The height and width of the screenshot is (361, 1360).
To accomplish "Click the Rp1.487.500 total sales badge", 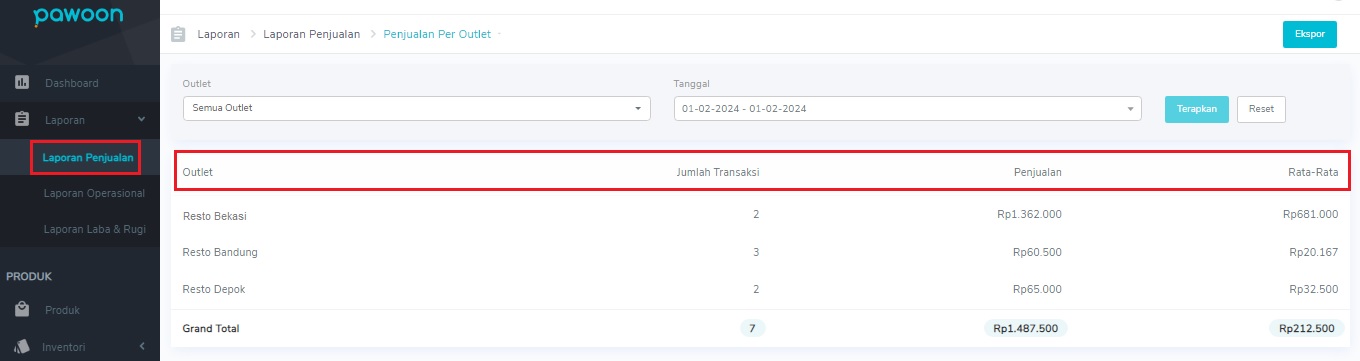I will click(x=1025, y=328).
